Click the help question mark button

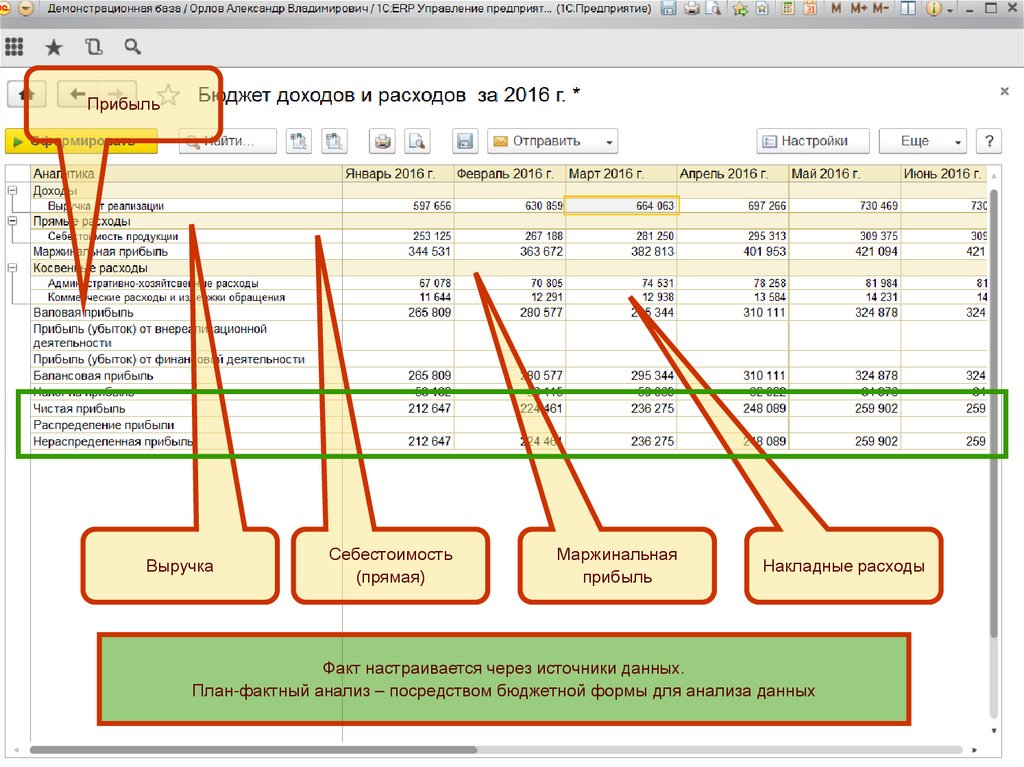pos(989,141)
